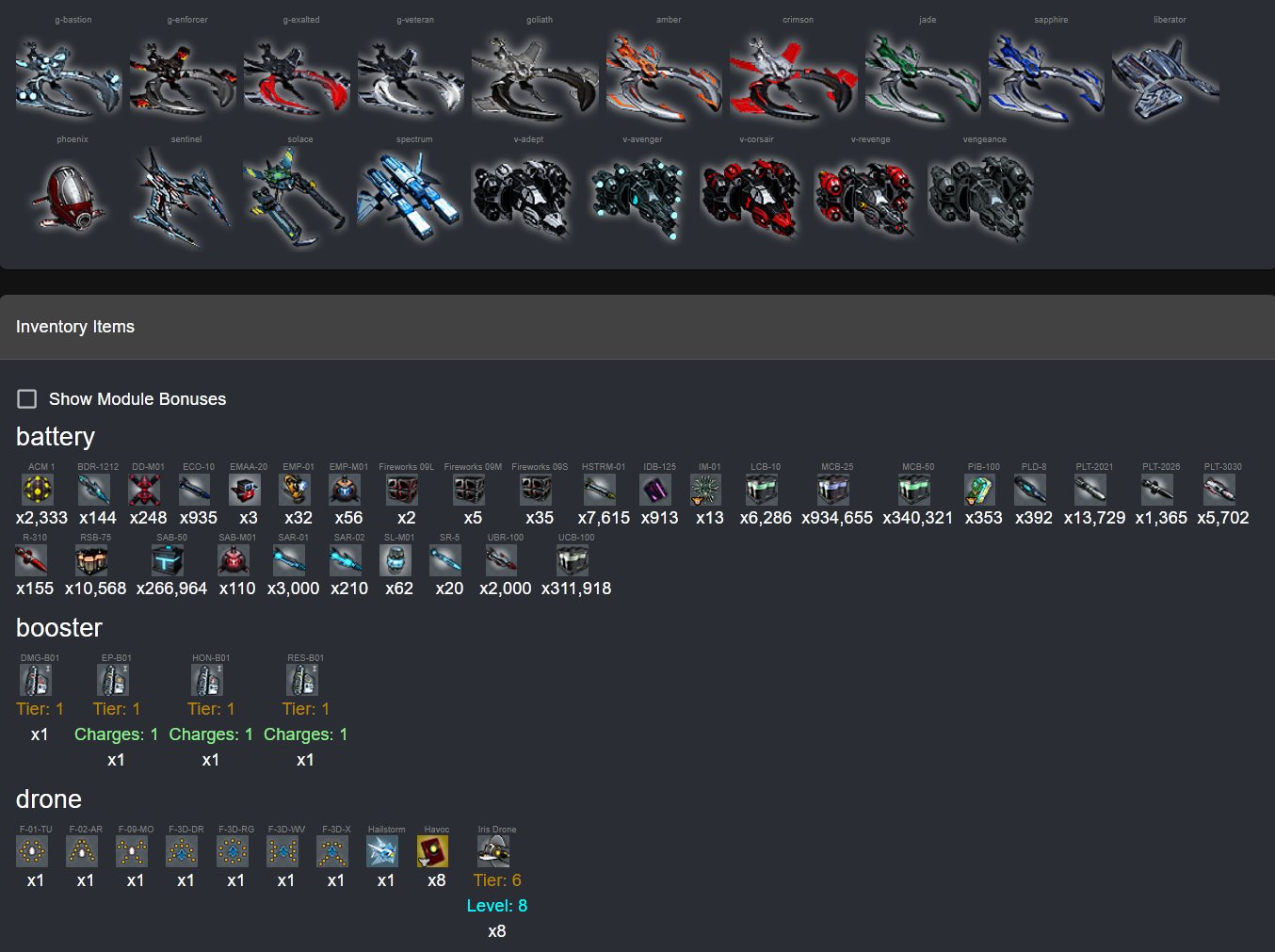Click the Havoc drone design icon
This screenshot has height=952, width=1275.
[x=433, y=851]
